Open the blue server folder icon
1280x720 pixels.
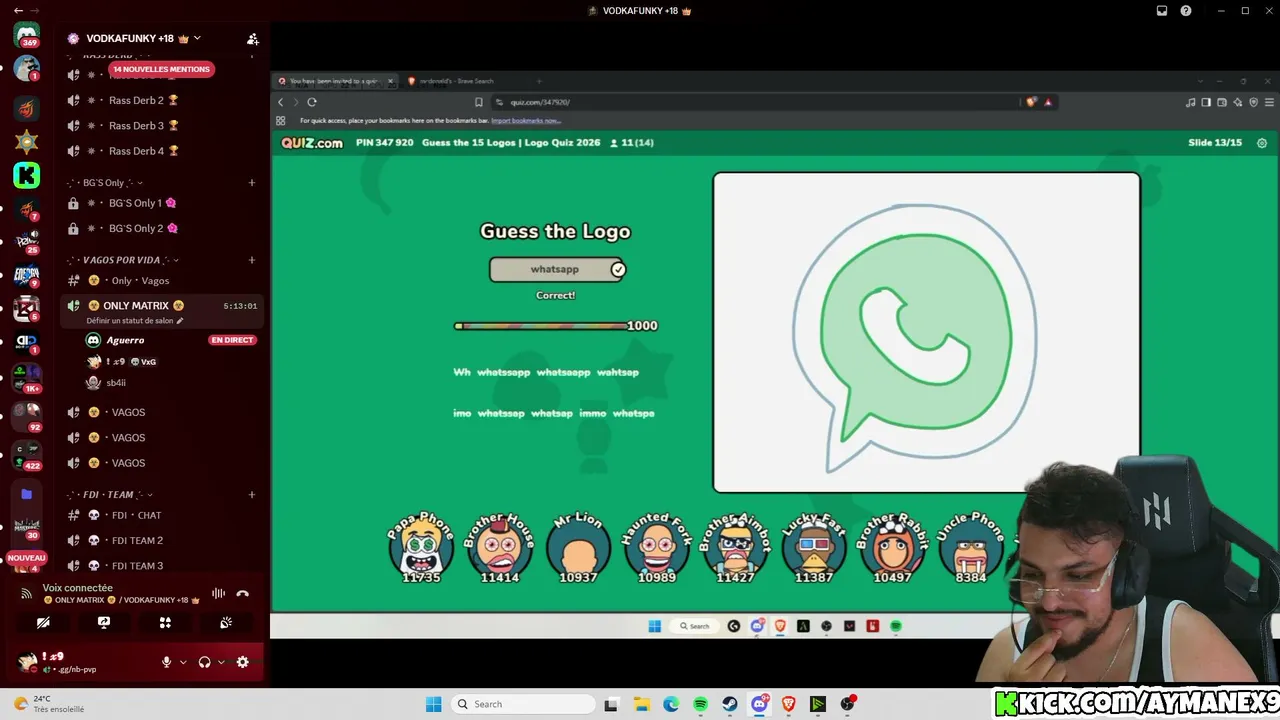pyautogui.click(x=27, y=494)
